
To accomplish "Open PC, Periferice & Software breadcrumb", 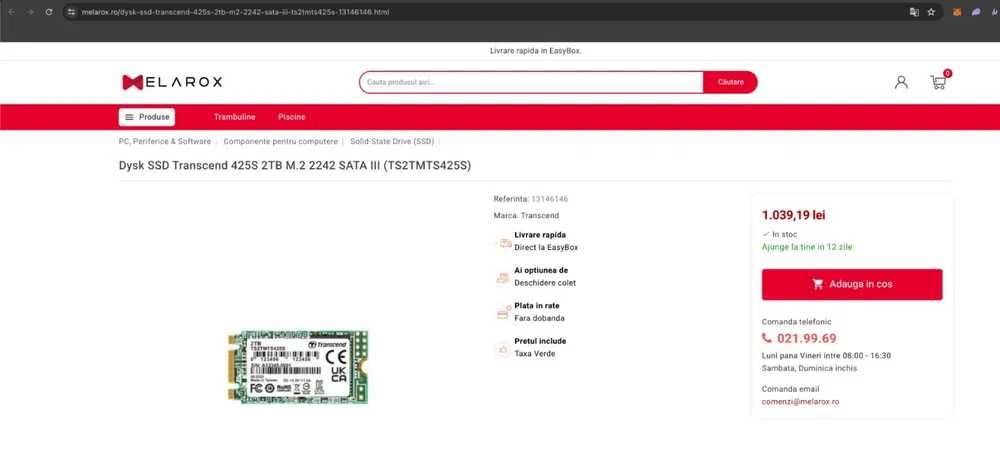I will (165, 142).
